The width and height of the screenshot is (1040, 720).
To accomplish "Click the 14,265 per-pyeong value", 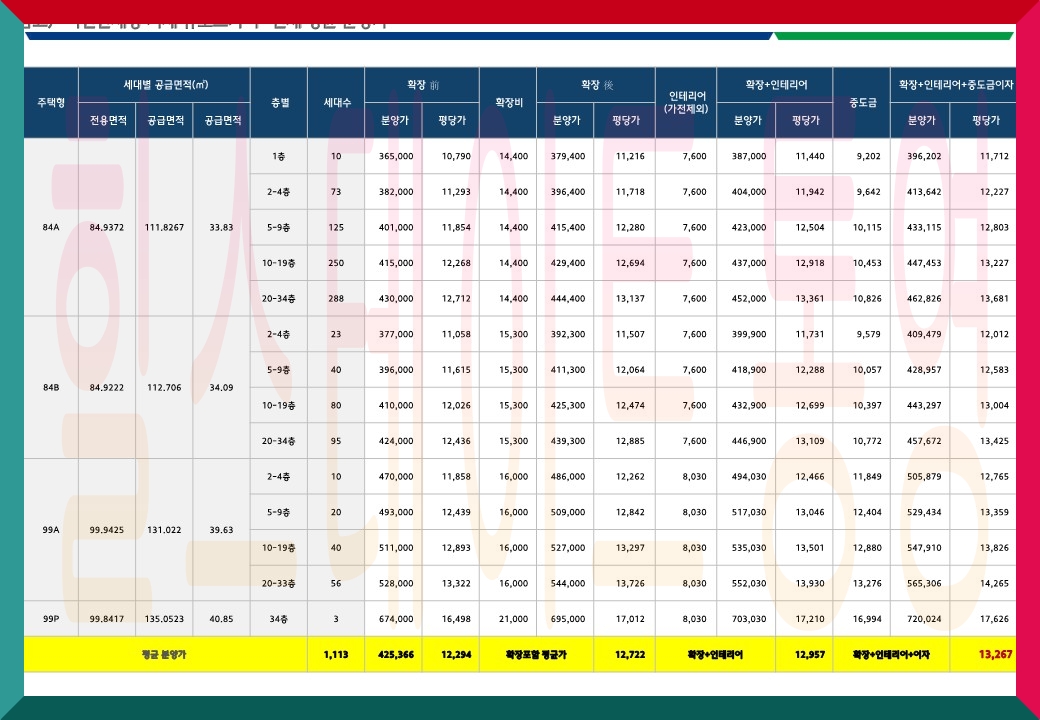I will tap(994, 583).
